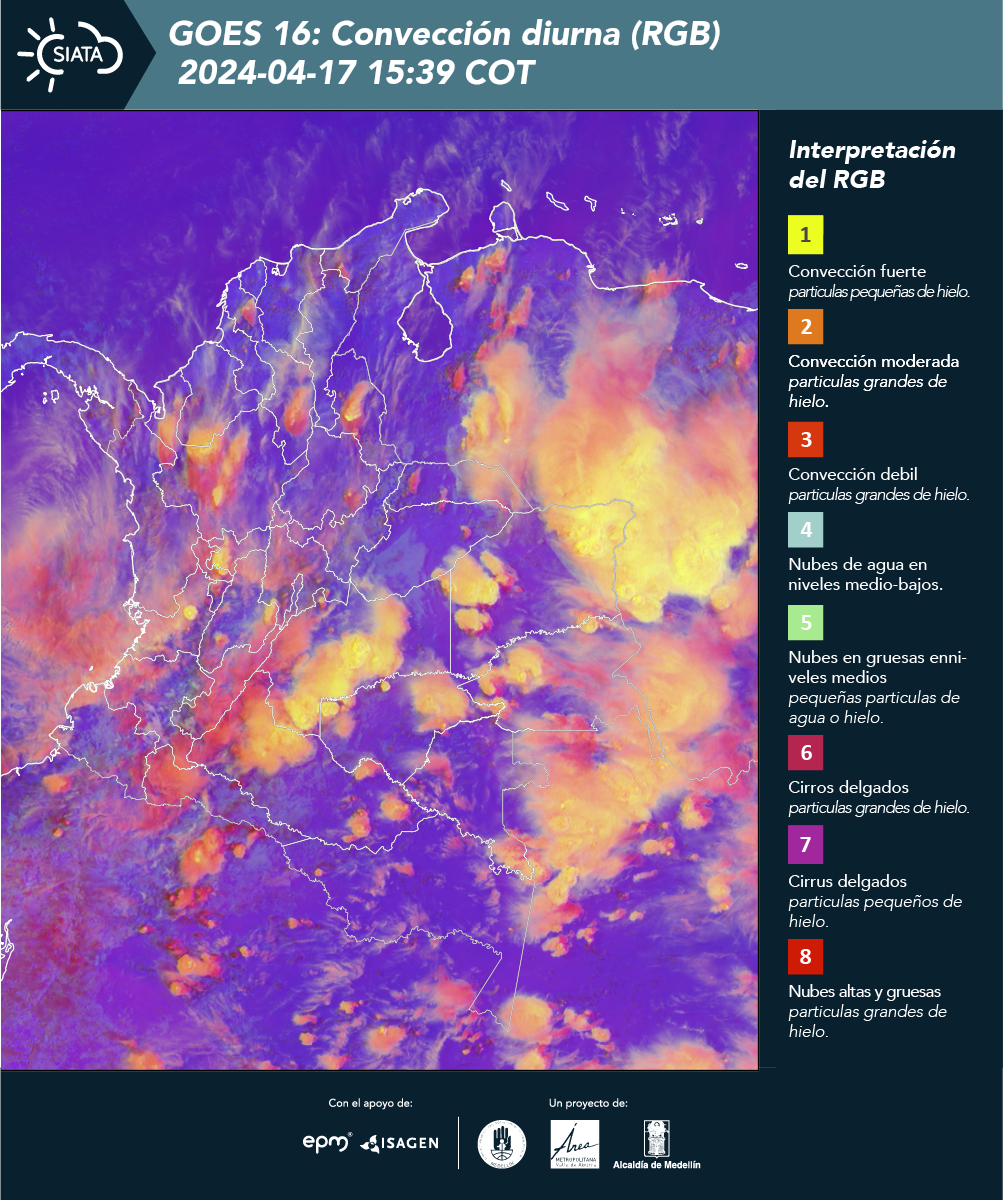Click 'particulas pequeñas de hielo.' under Convección fuerte

(880, 292)
